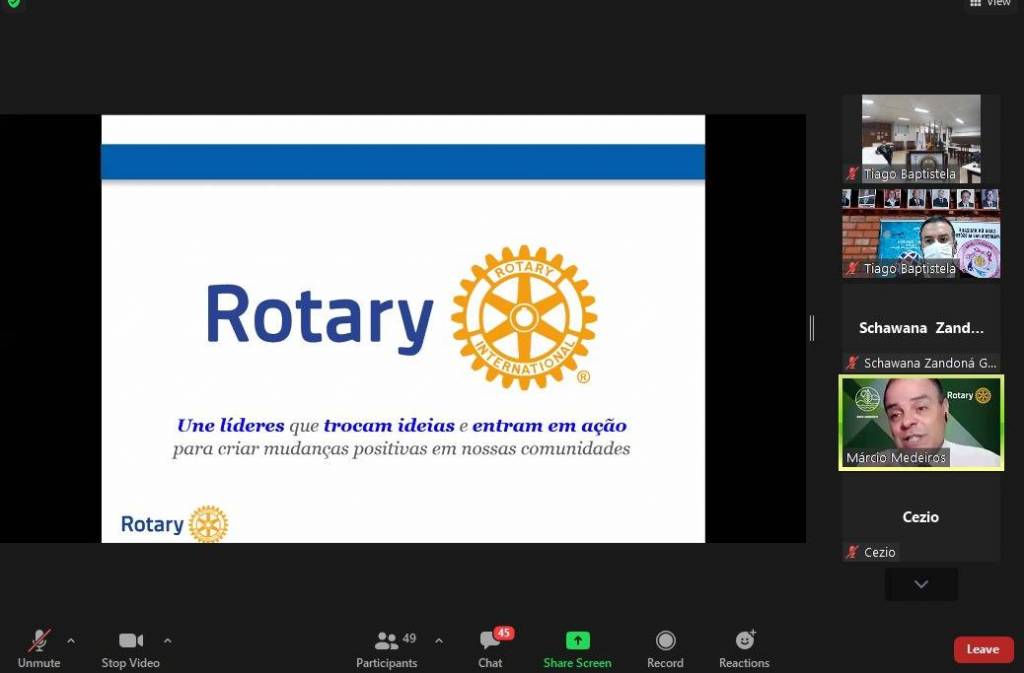
Task: Leave the meeting
Action: point(983,649)
